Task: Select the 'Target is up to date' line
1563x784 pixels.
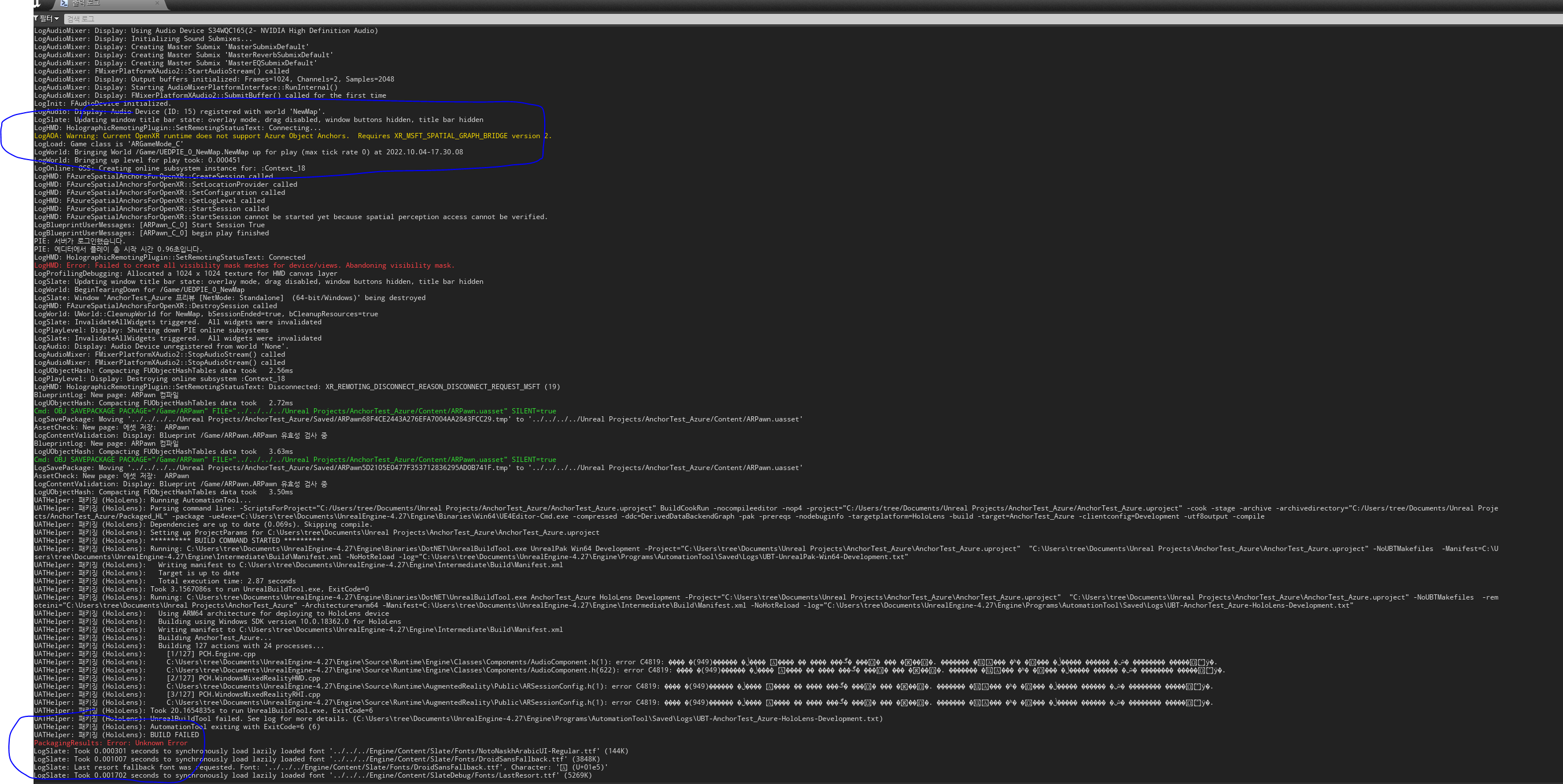Action: (136, 573)
